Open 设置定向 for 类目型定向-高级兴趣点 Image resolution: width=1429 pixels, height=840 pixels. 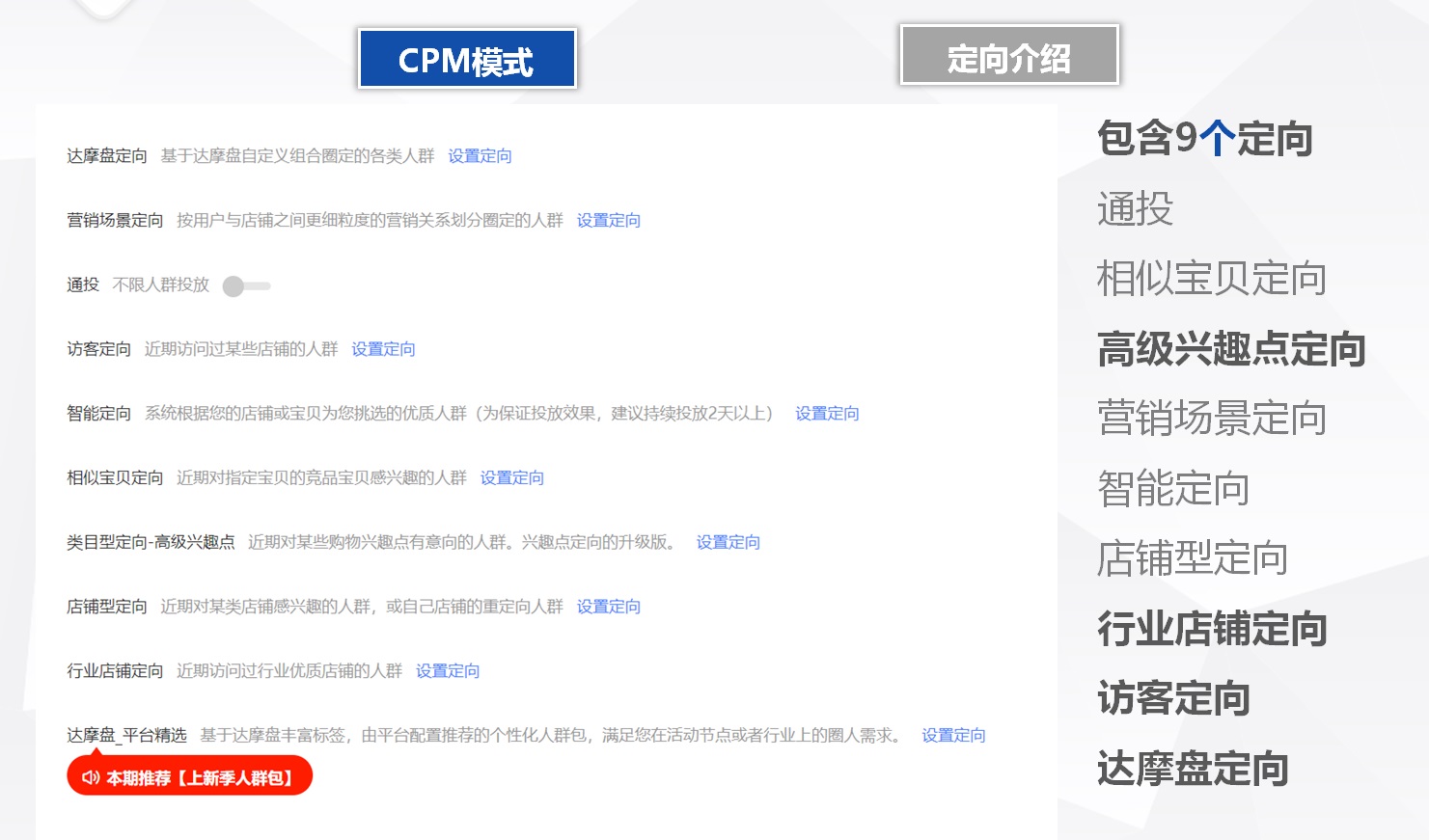point(728,543)
